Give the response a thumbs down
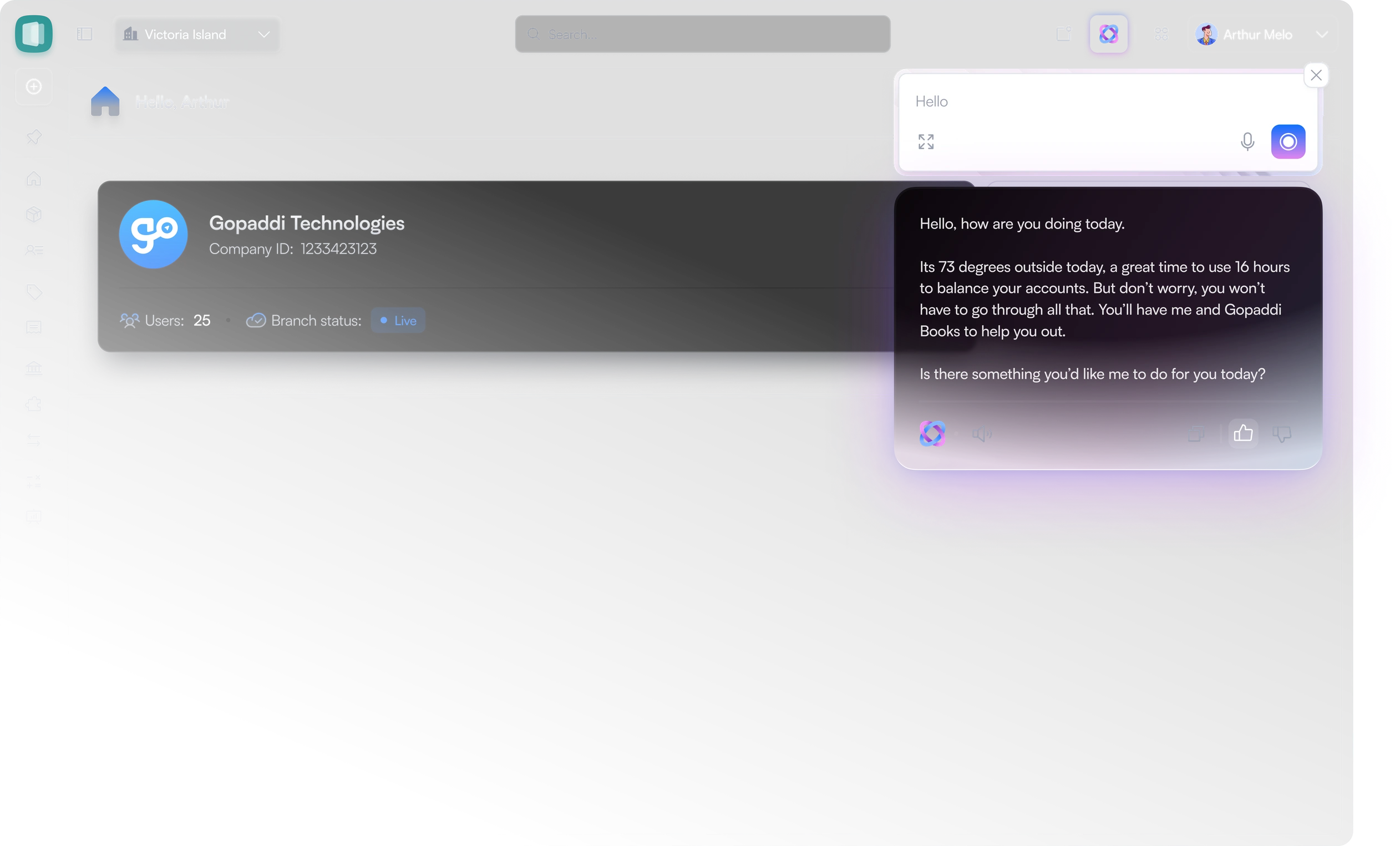The height and width of the screenshot is (846, 1400). 1282,434
